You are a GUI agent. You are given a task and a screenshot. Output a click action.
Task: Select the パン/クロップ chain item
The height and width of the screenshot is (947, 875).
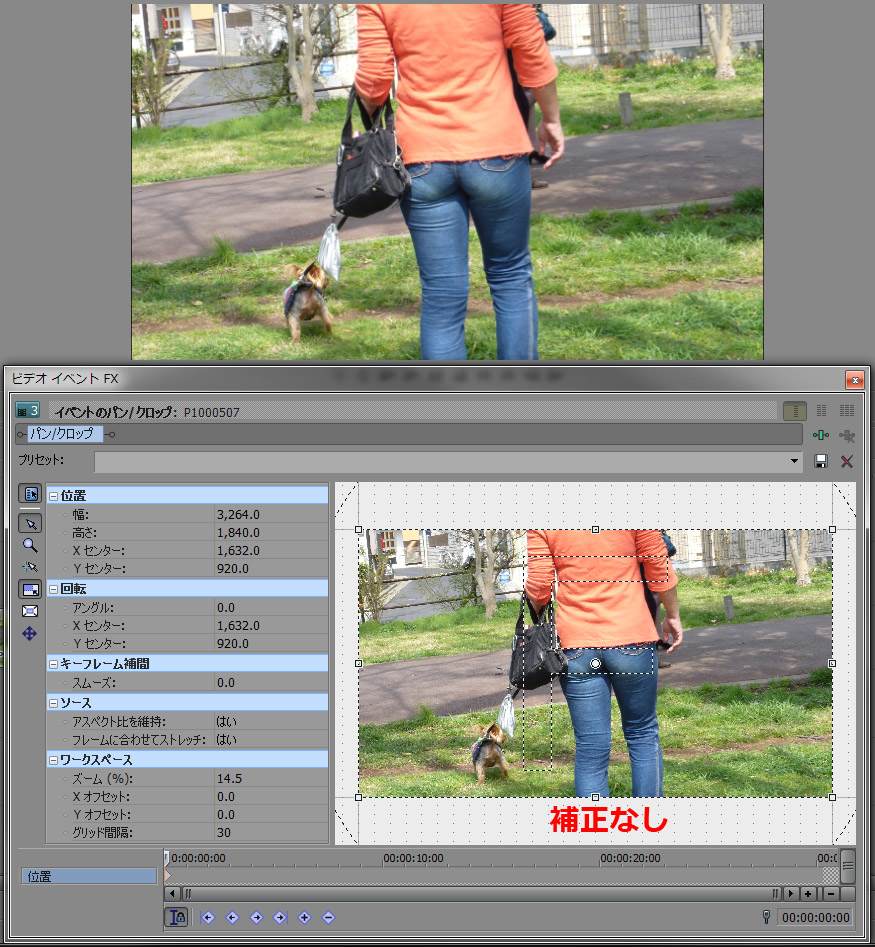[x=64, y=434]
